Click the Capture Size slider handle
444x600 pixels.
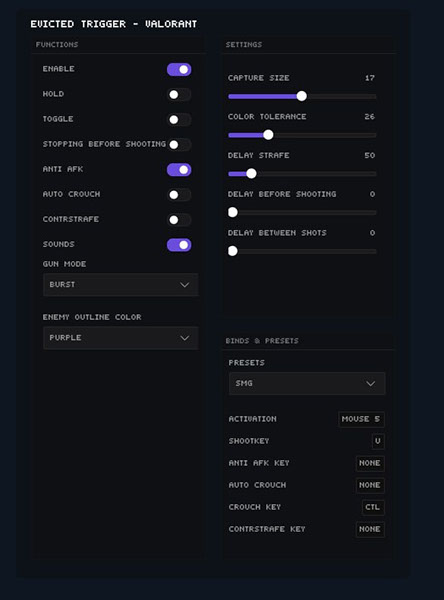click(x=302, y=96)
